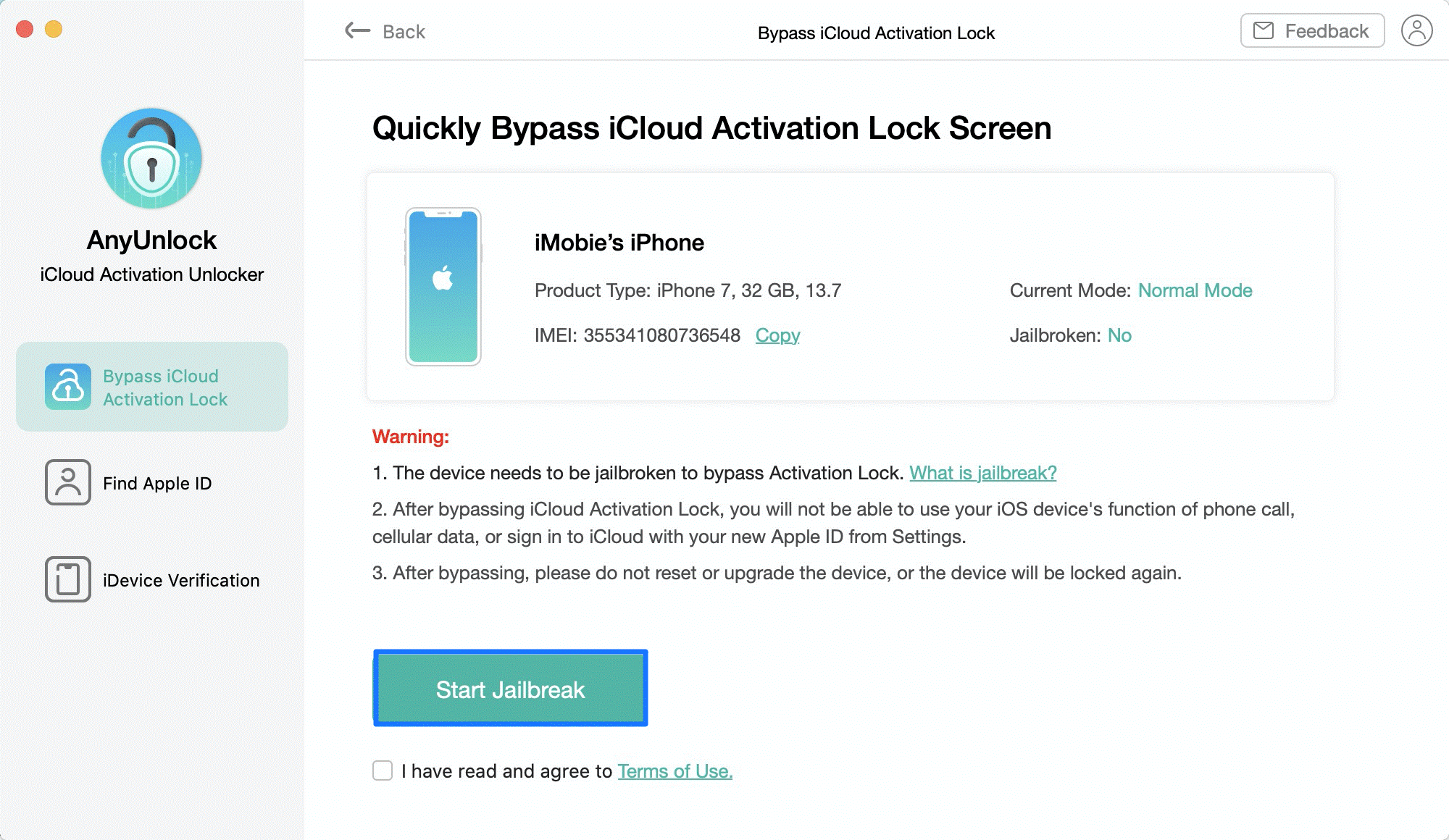1449x840 pixels.
Task: Copy the IMEI number to clipboard
Action: coord(779,335)
